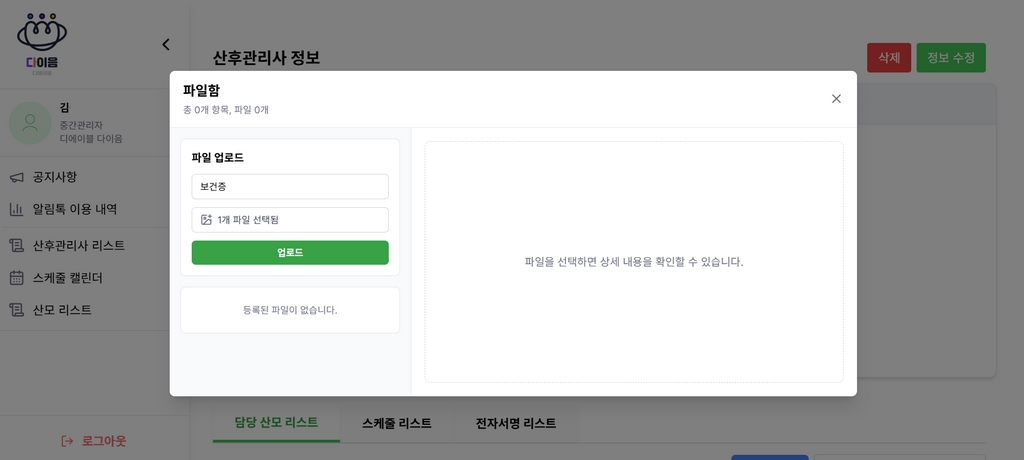The image size is (1024, 460).
Task: Click the logout arrow icon
Action: pos(67,441)
